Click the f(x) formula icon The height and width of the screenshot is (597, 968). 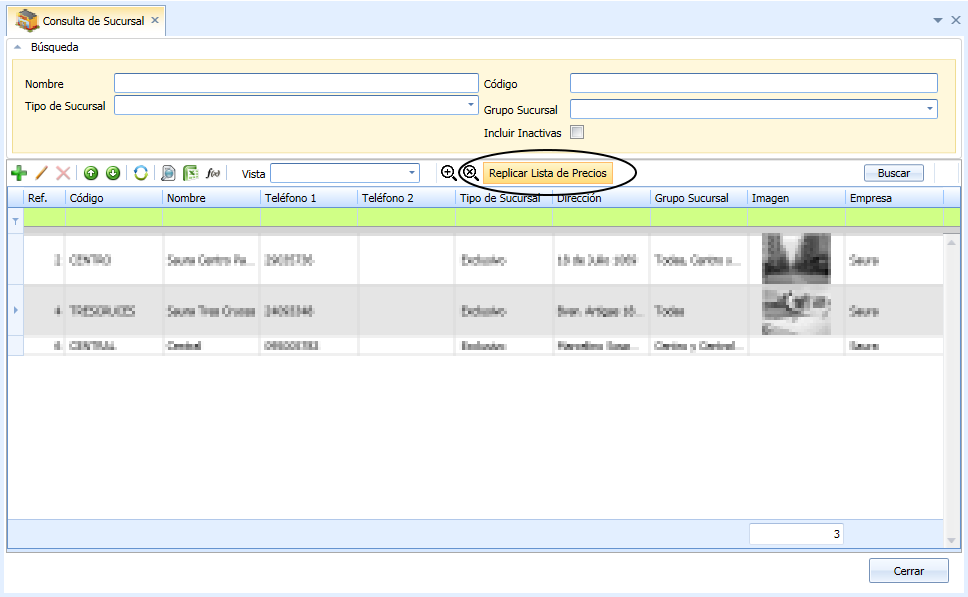pos(213,173)
